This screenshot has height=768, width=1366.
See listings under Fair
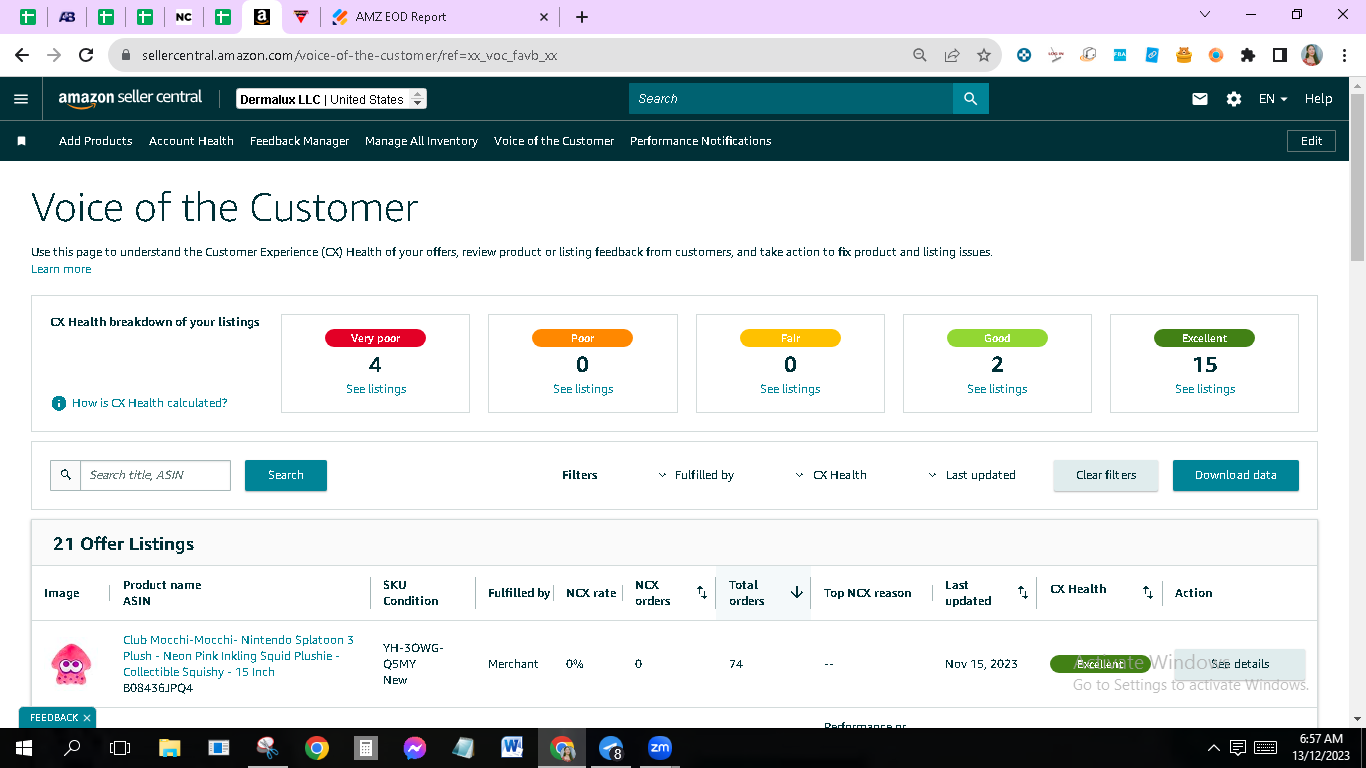[x=790, y=389]
